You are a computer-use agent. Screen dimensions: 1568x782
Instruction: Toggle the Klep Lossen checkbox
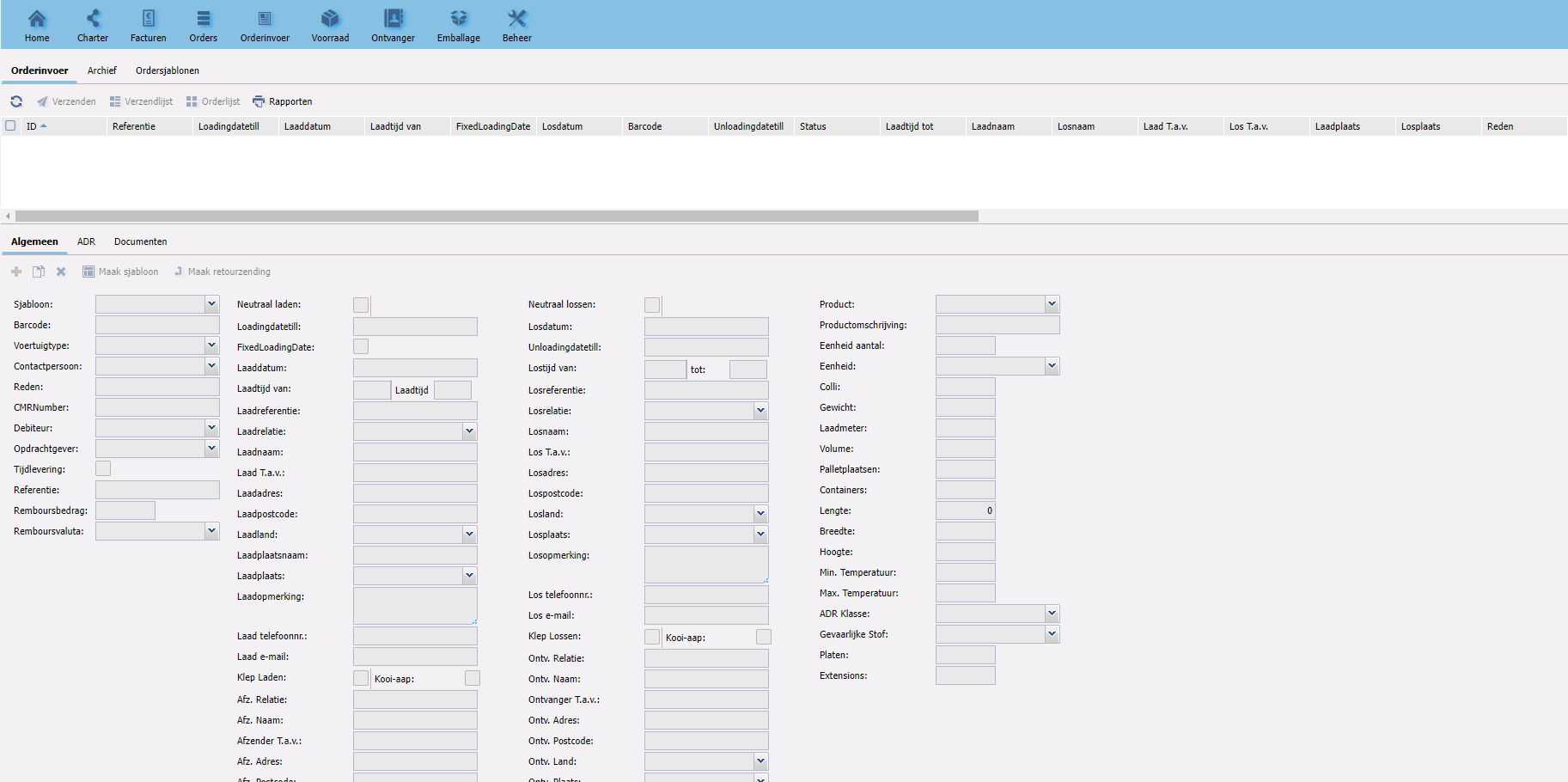coord(652,637)
